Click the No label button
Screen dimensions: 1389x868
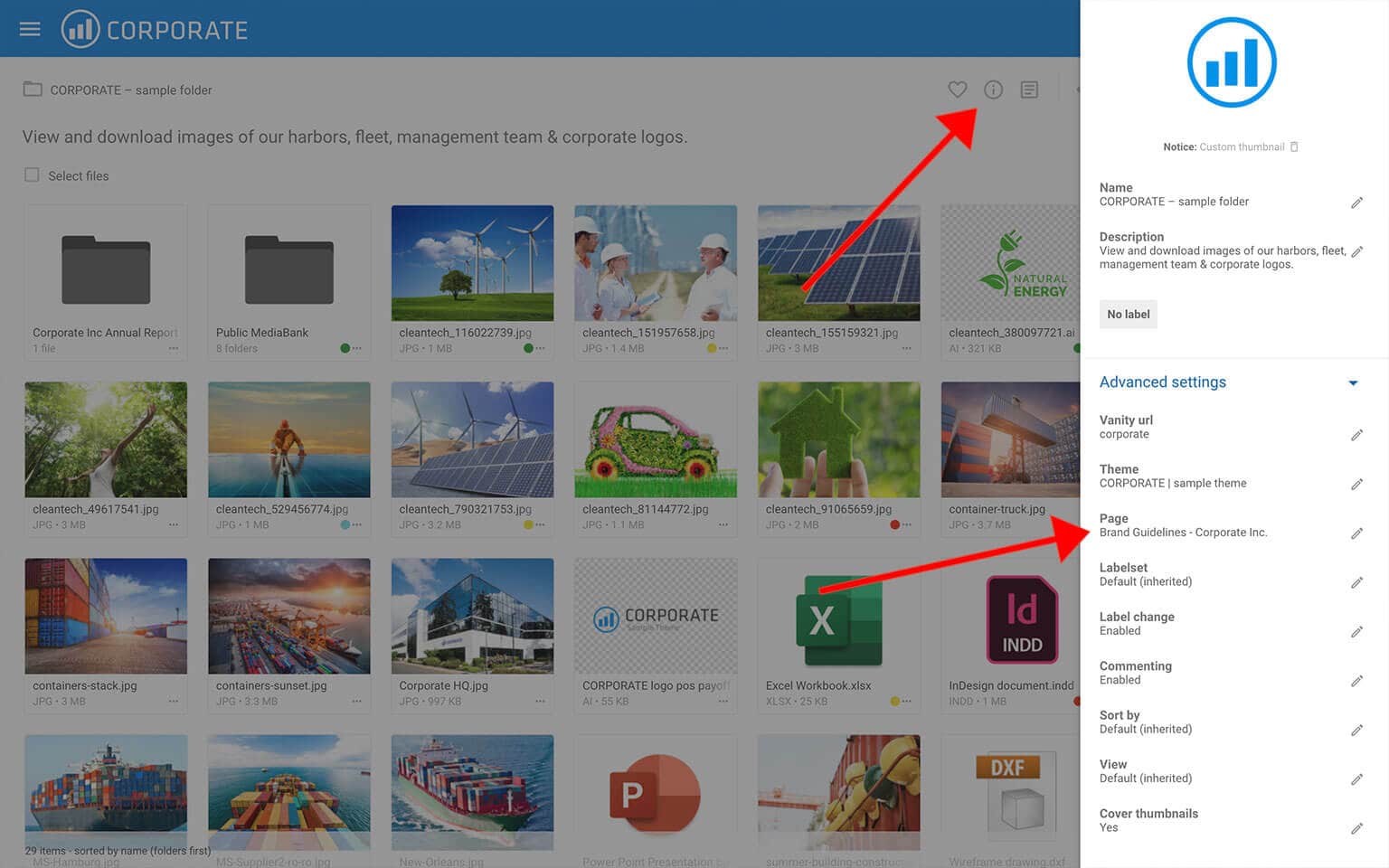point(1128,315)
